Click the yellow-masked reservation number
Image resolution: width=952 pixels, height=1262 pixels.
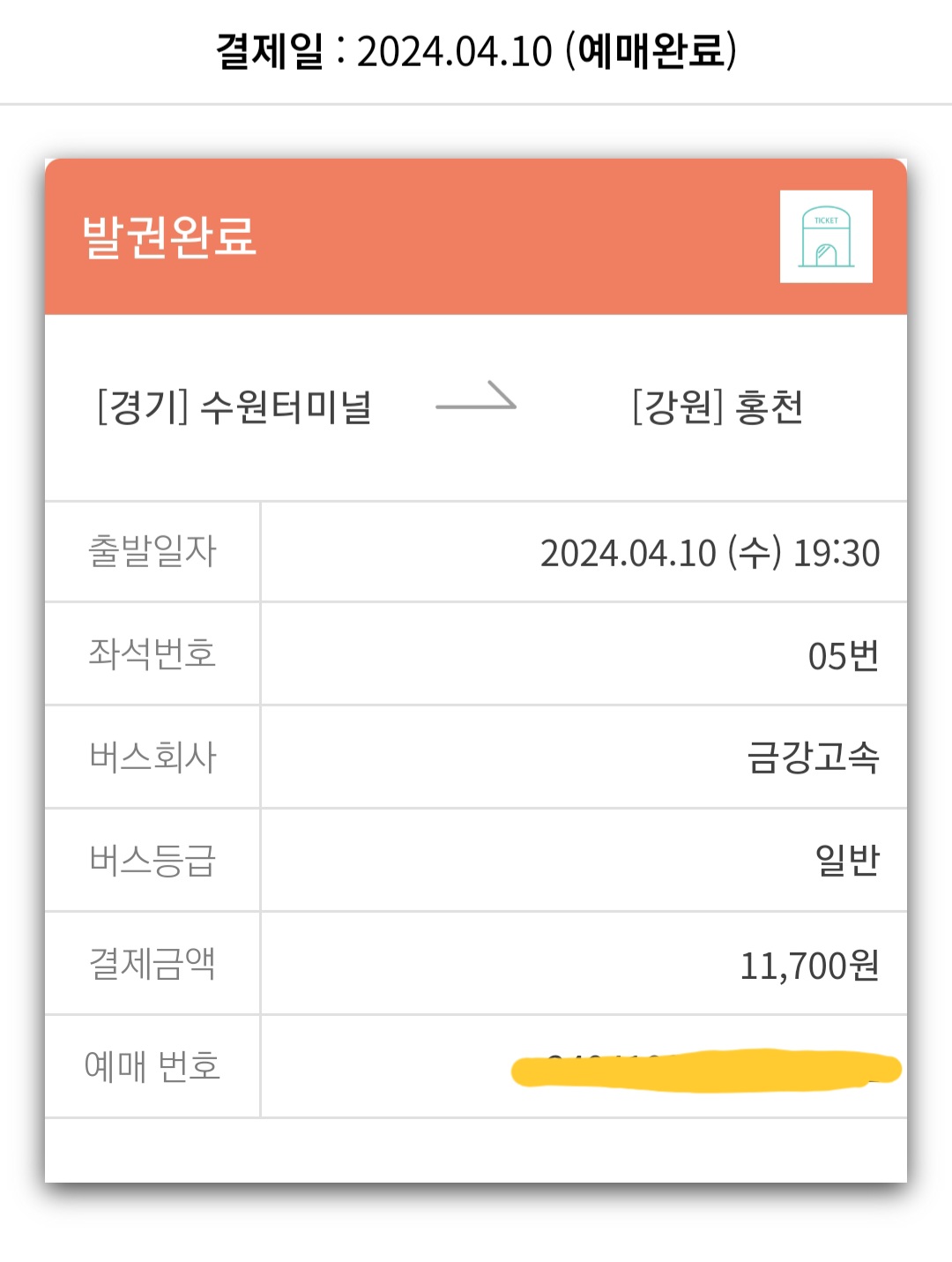[705, 1070]
